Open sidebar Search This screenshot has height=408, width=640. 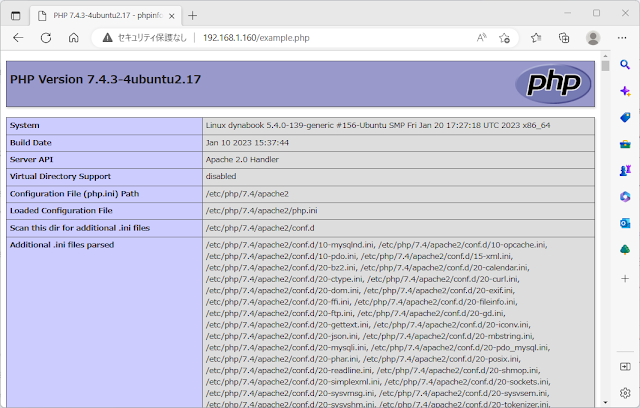[625, 64]
